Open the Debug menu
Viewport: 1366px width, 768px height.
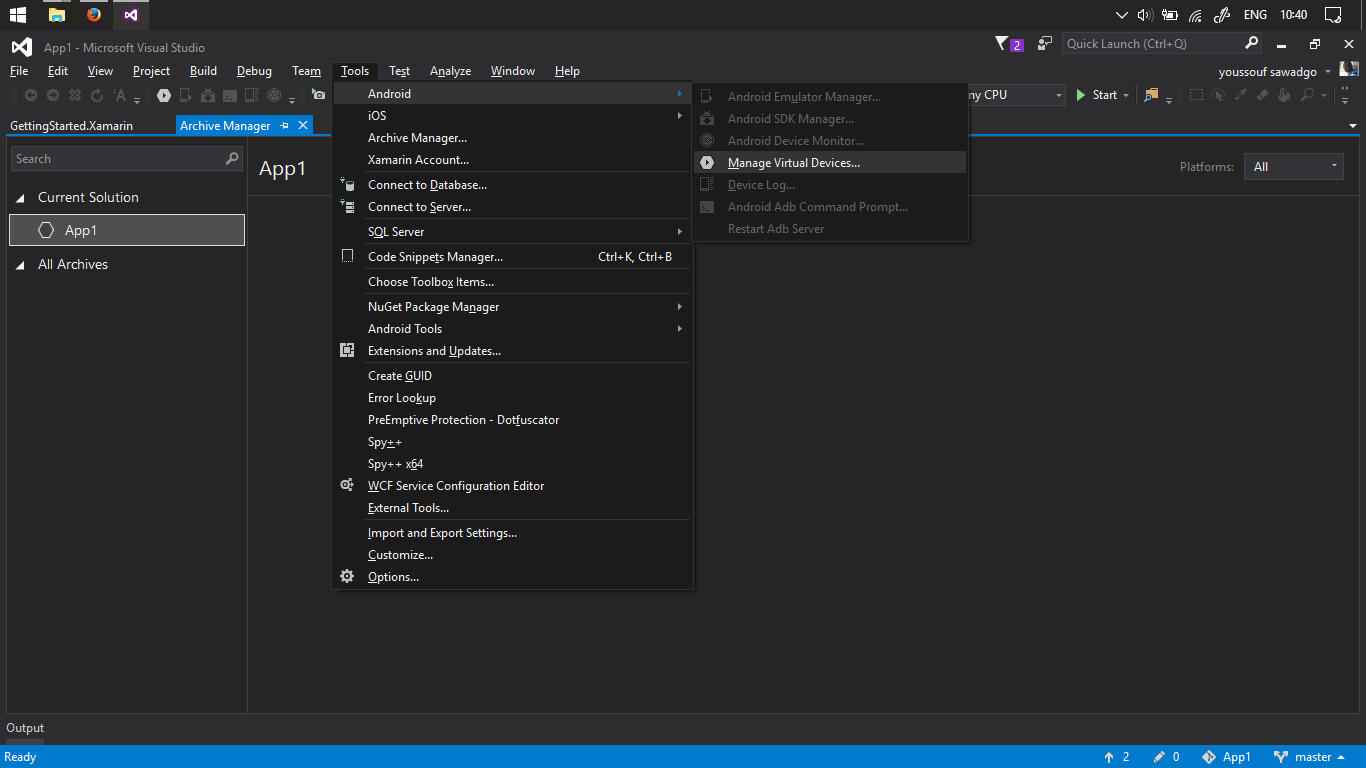click(x=254, y=71)
